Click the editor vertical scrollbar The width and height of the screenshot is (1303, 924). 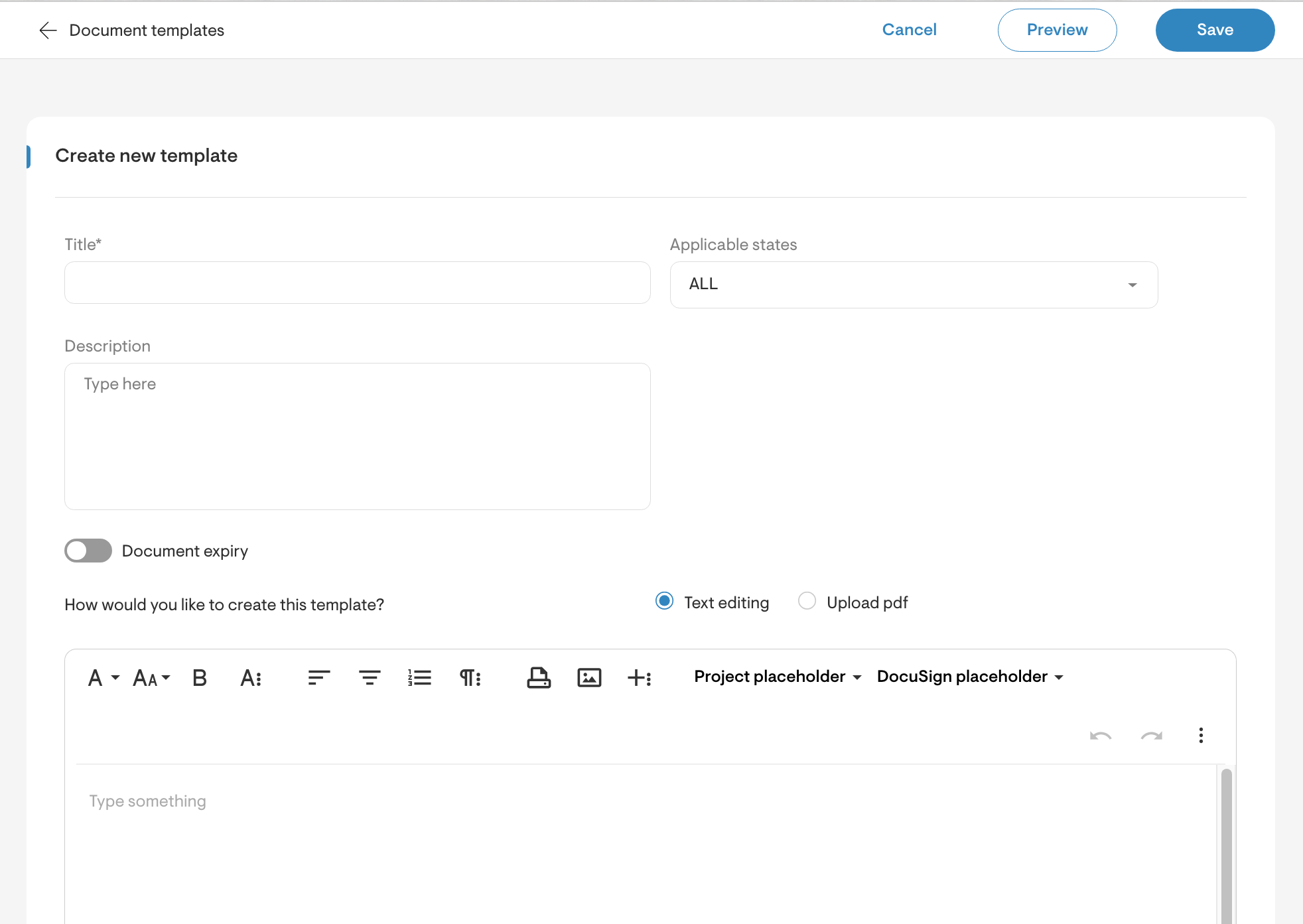1226,845
